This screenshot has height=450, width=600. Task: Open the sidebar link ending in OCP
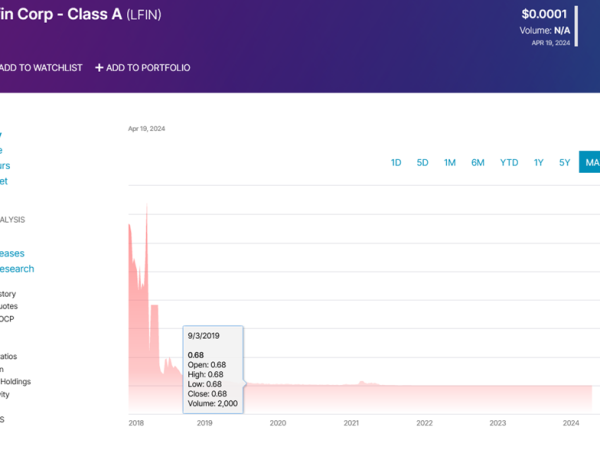tap(7, 319)
